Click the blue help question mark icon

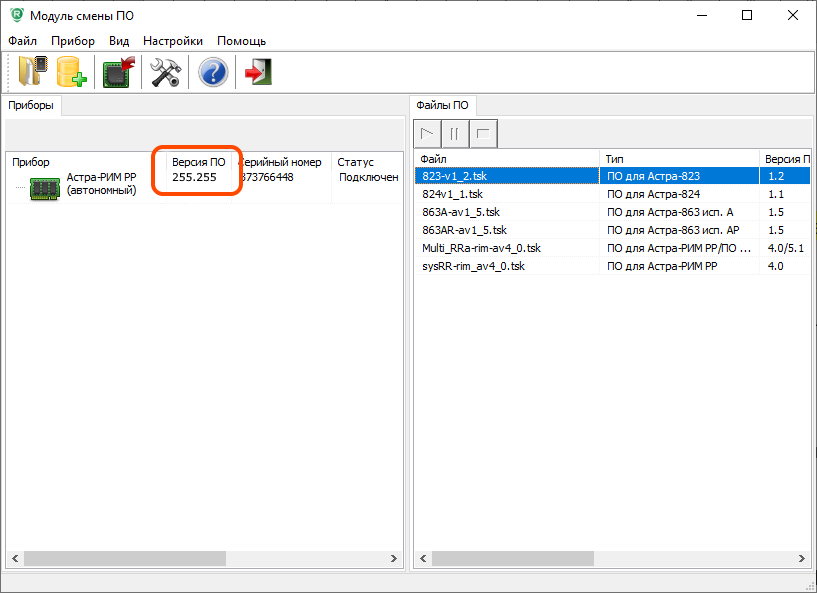[x=213, y=73]
